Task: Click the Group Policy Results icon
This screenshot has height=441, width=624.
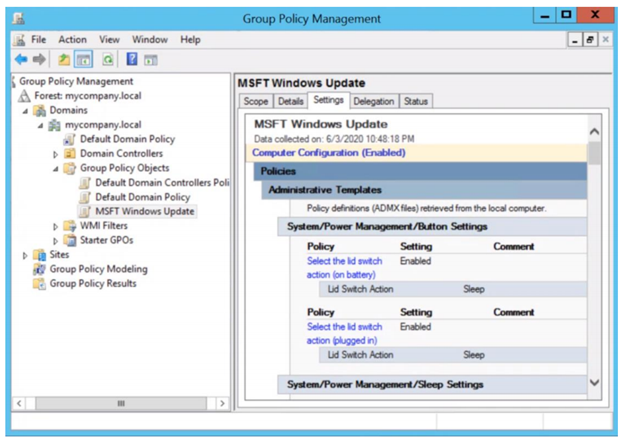Action: pyautogui.click(x=39, y=284)
